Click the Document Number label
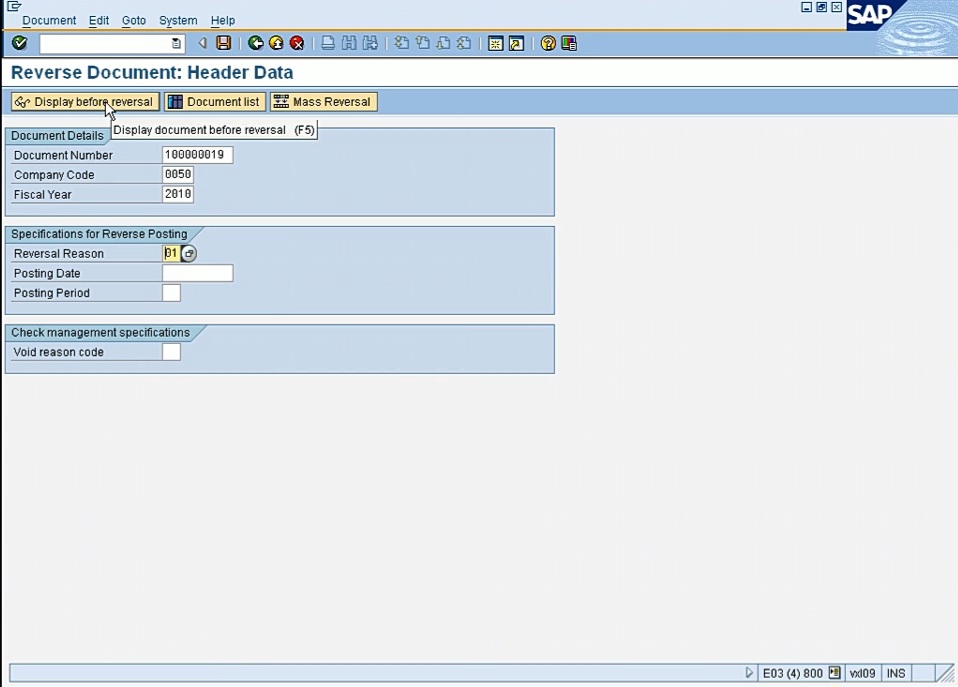The image size is (958, 687). pos(64,155)
